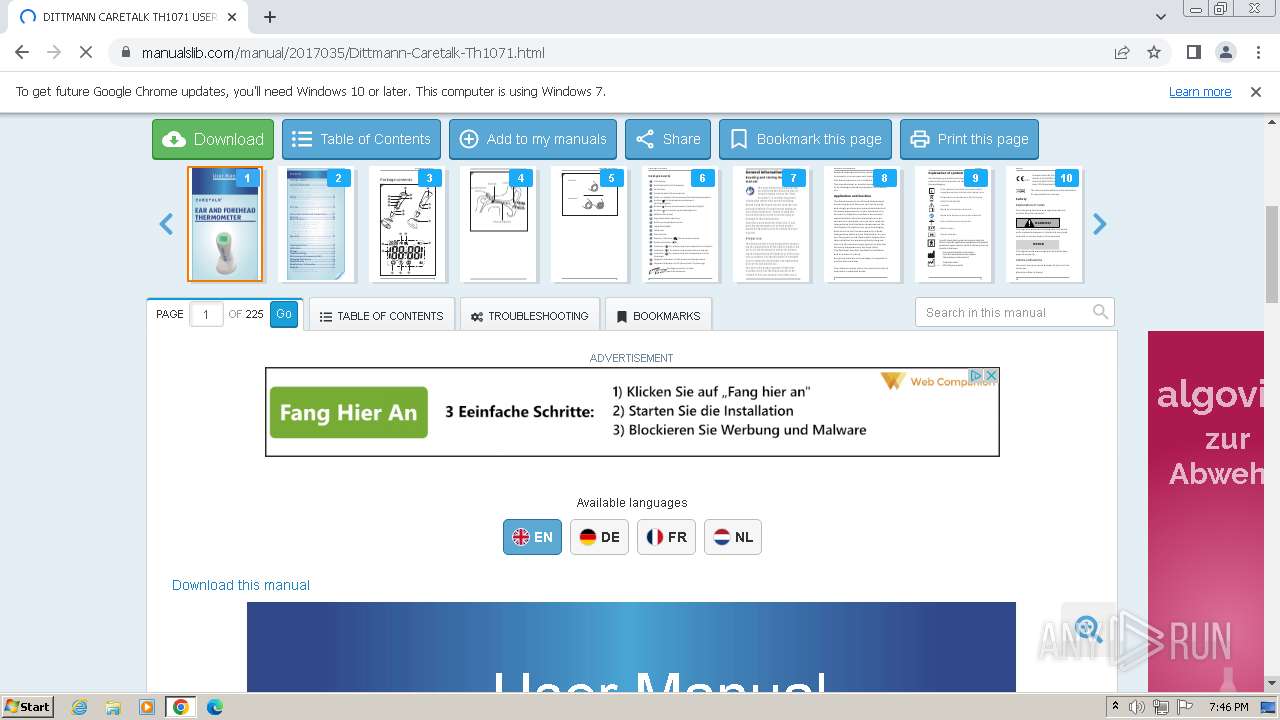
Task: Click the Go page button
Action: (x=284, y=314)
